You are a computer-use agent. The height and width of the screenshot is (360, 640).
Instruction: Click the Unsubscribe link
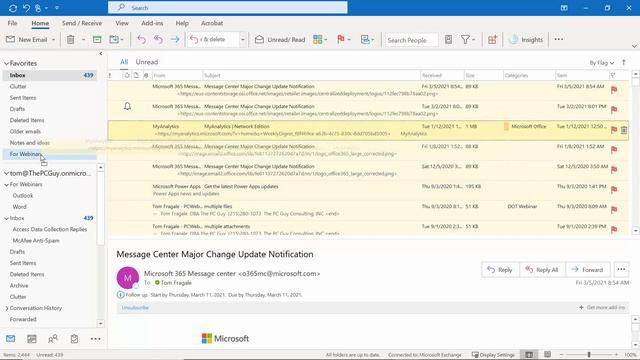[135, 307]
